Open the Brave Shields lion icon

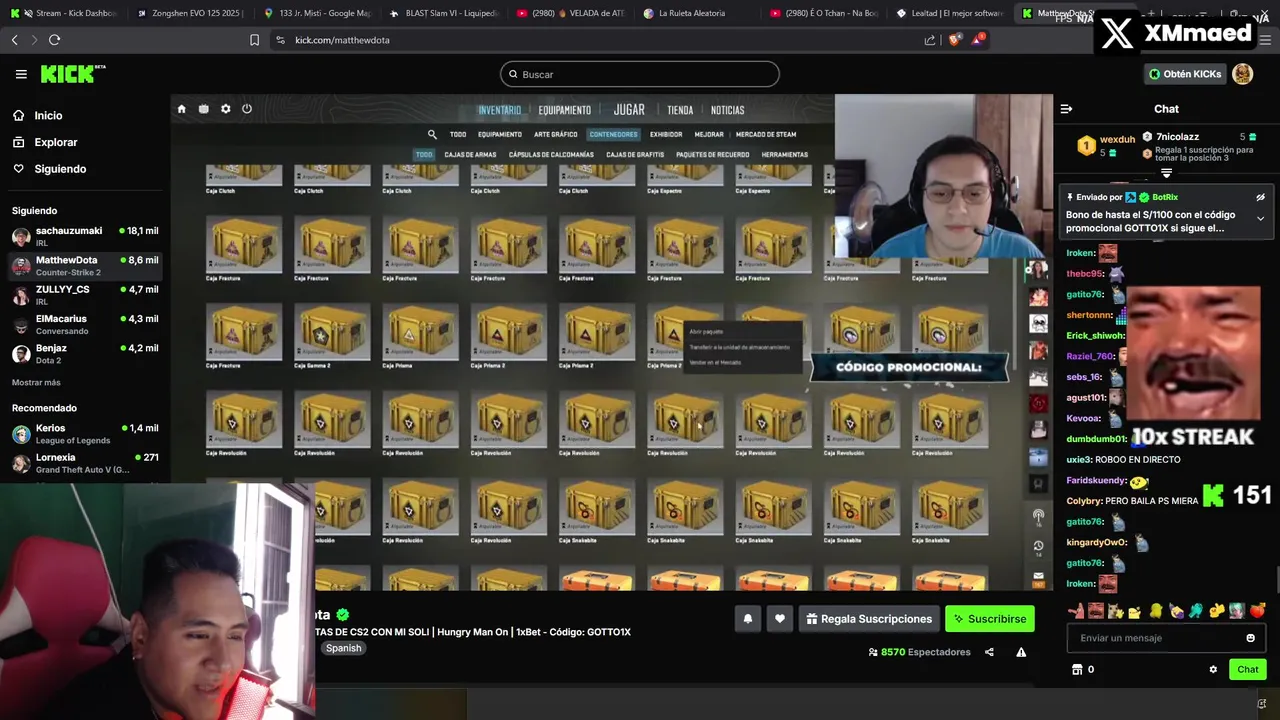coord(954,40)
